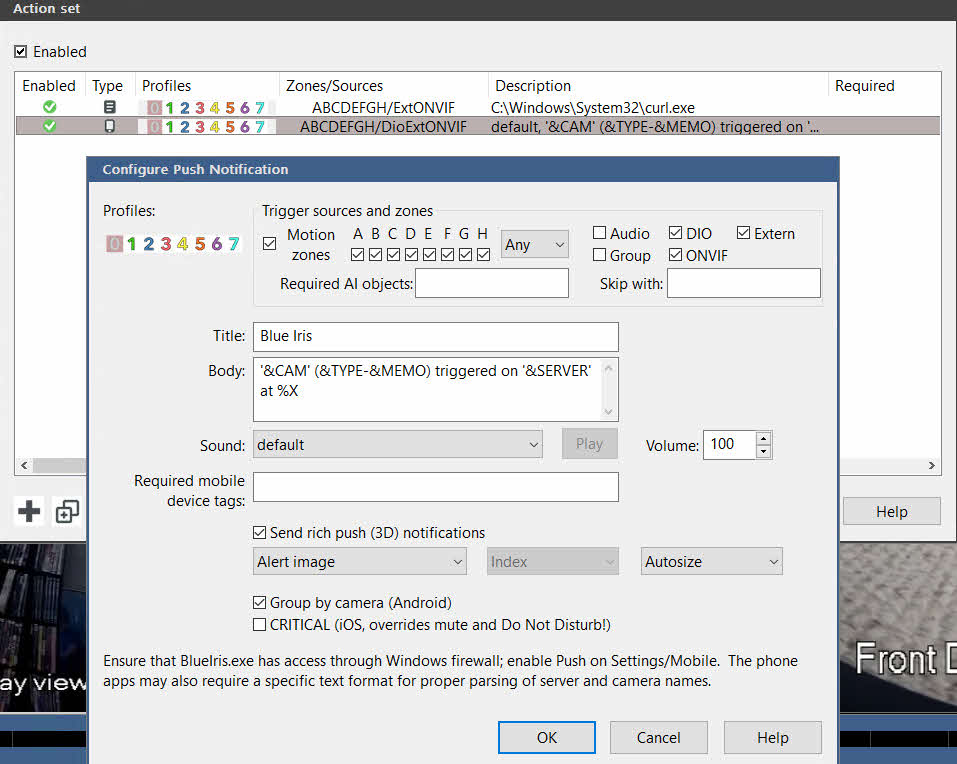The height and width of the screenshot is (764, 957).
Task: Click the Title field containing Blue Iris
Action: [436, 337]
